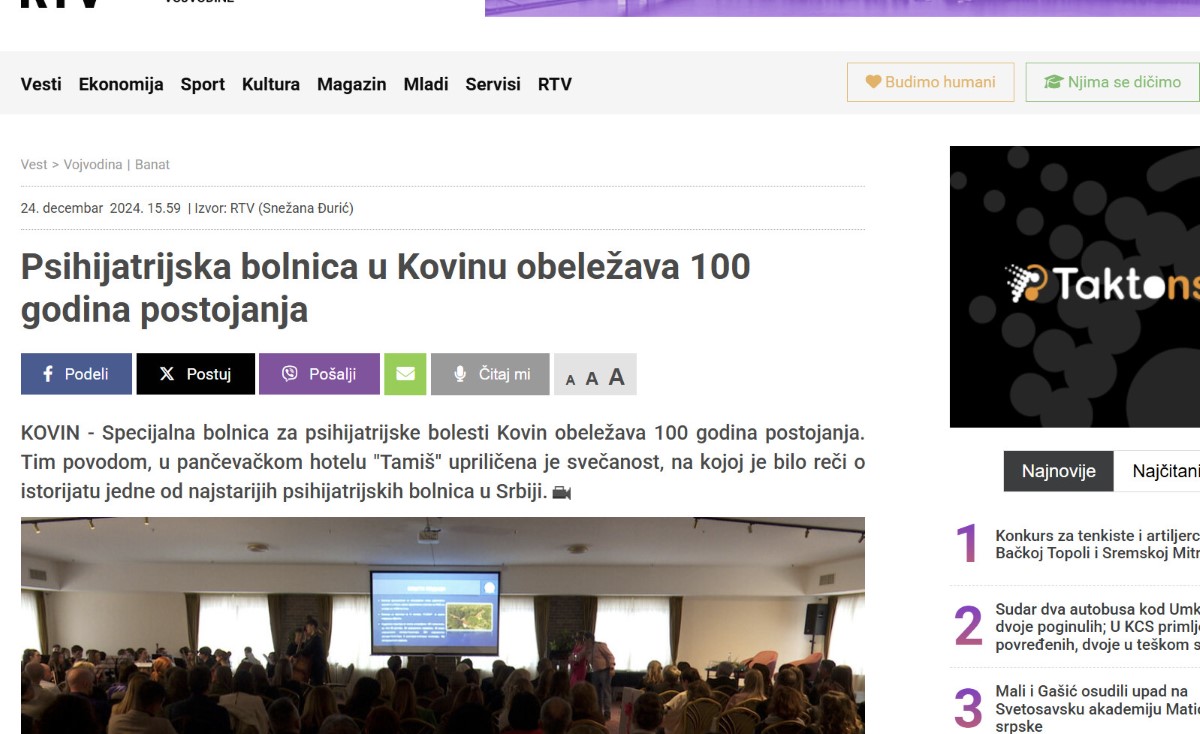Click the purple top banner ad
The image size is (1200, 734).
point(842,8)
